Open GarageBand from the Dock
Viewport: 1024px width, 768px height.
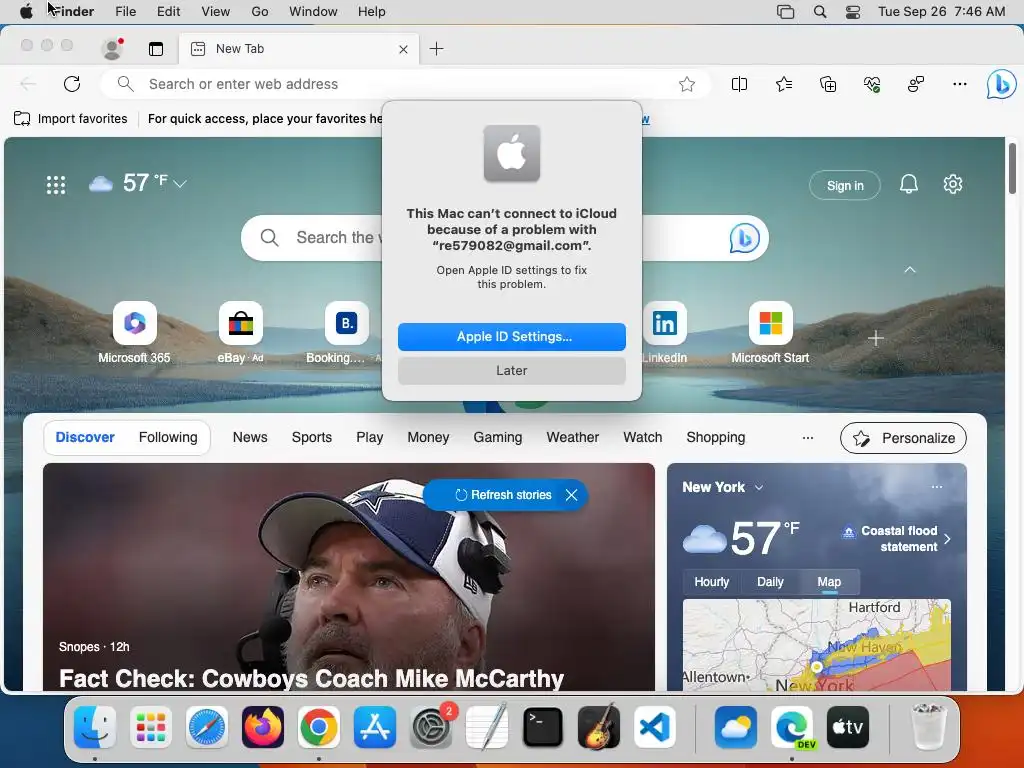599,727
